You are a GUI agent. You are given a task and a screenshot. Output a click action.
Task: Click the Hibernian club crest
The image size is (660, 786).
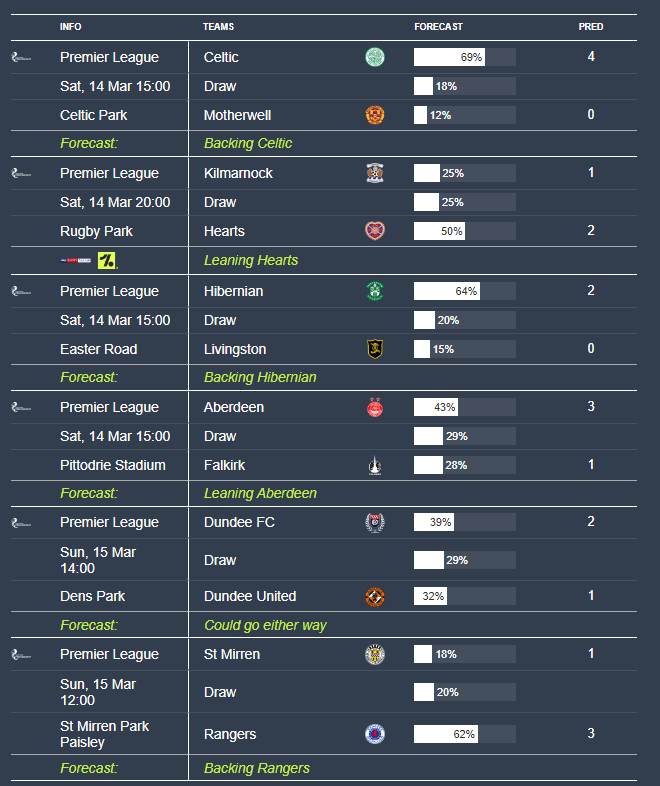375,291
